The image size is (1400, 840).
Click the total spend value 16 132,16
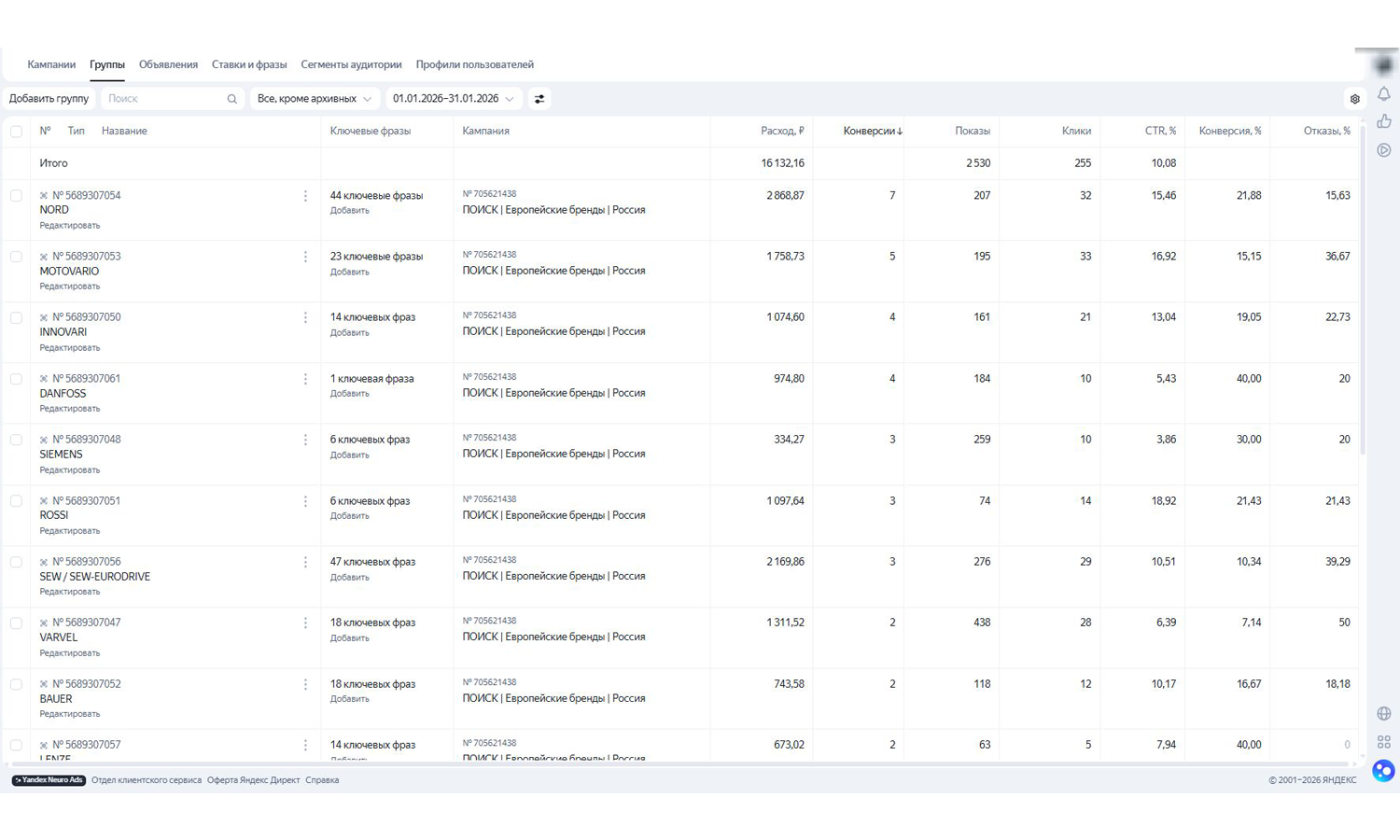click(x=782, y=163)
